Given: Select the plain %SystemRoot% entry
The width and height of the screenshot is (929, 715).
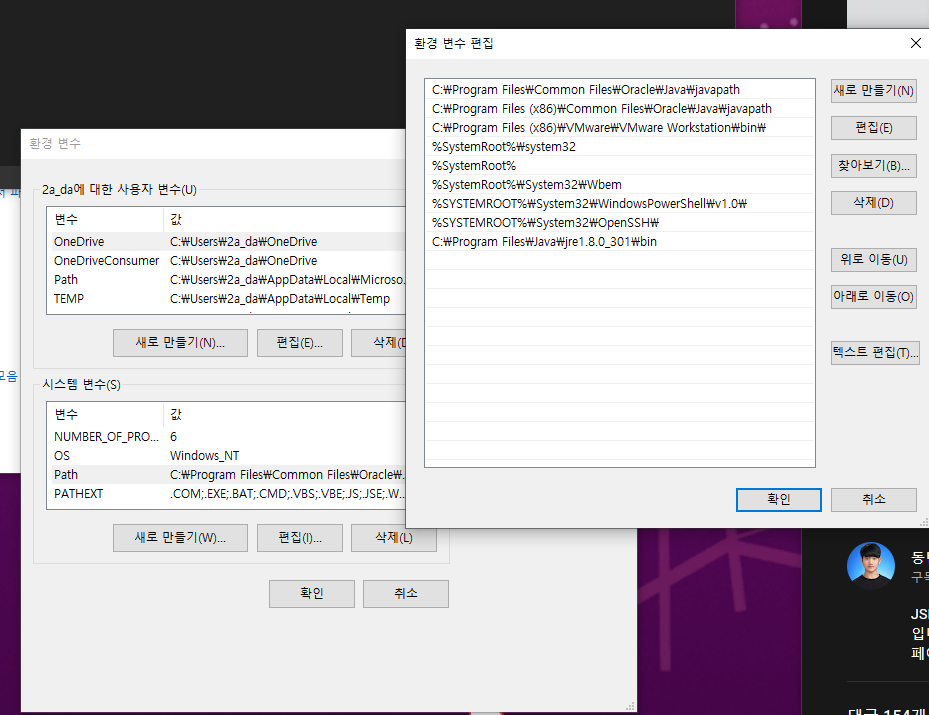Looking at the screenshot, I should coord(620,165).
